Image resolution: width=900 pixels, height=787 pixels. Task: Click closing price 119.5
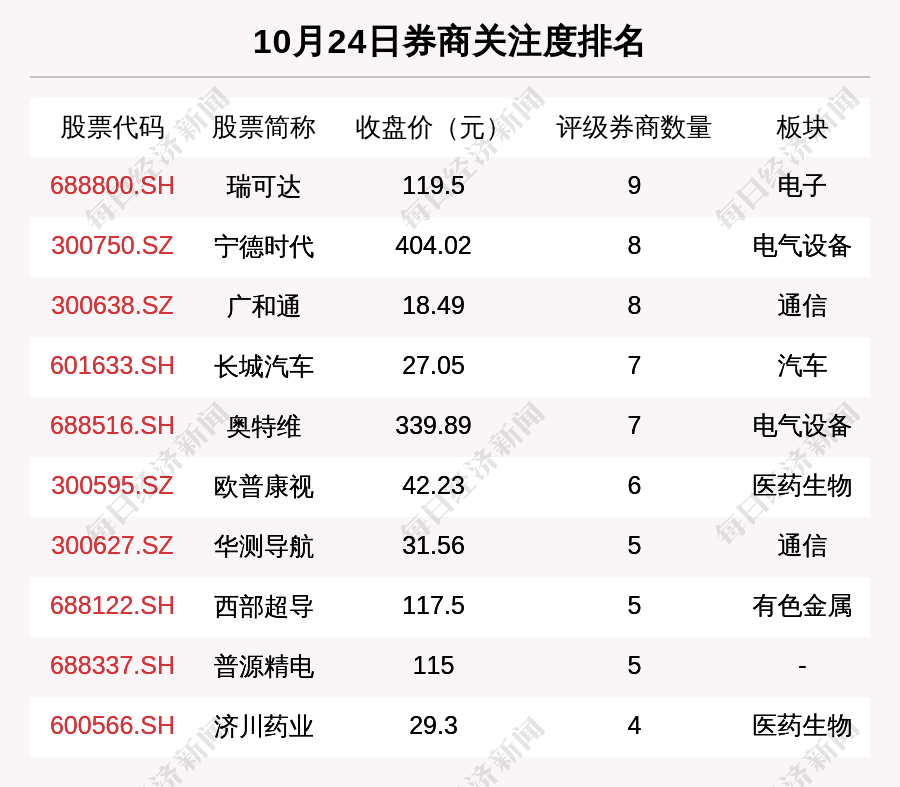pyautogui.click(x=433, y=186)
